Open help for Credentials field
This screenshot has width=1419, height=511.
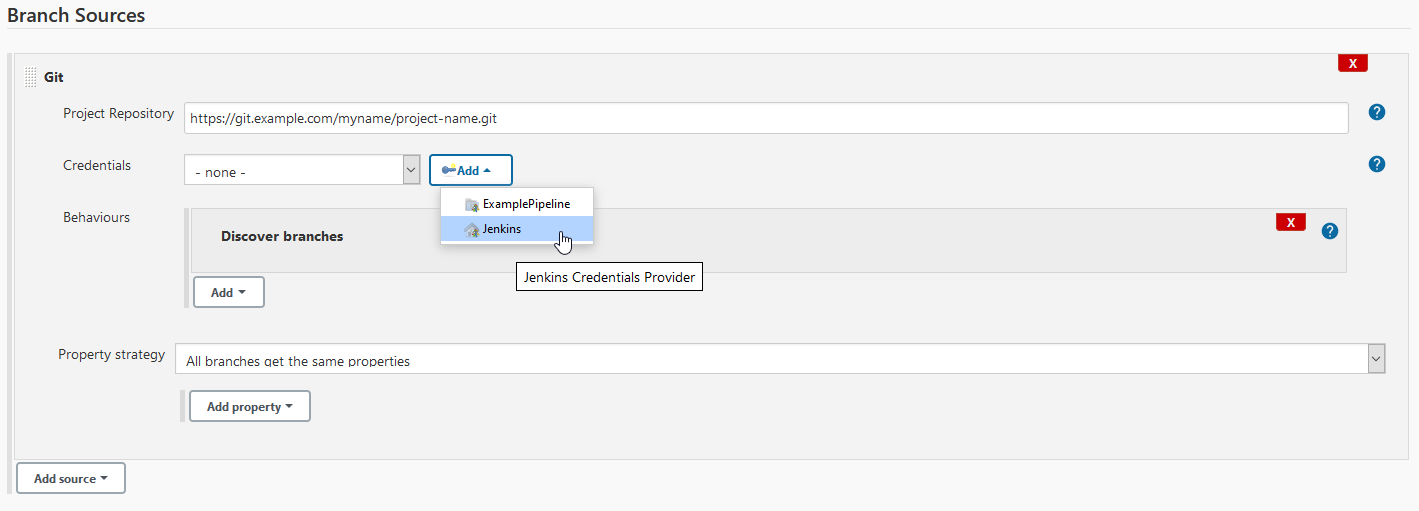tap(1376, 164)
